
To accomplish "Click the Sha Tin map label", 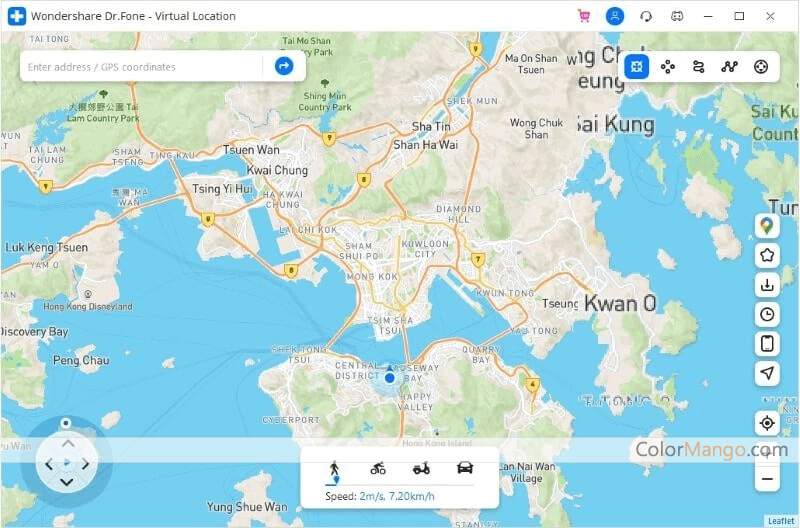I will [431, 126].
